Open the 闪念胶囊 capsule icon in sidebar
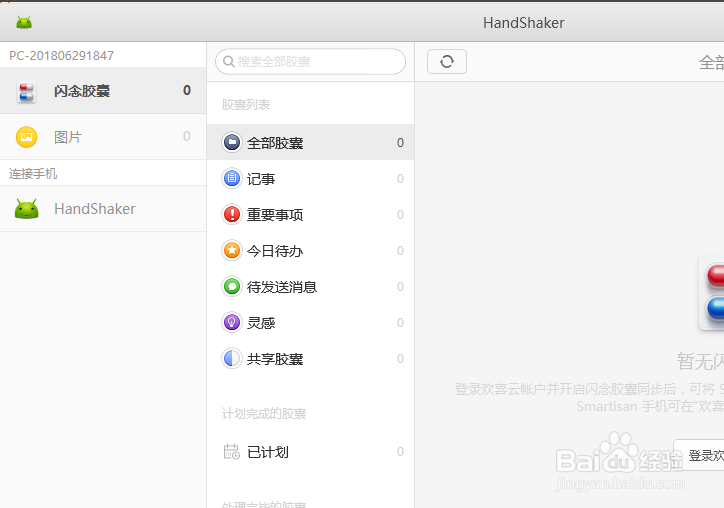This screenshot has width=724, height=508. [26, 92]
